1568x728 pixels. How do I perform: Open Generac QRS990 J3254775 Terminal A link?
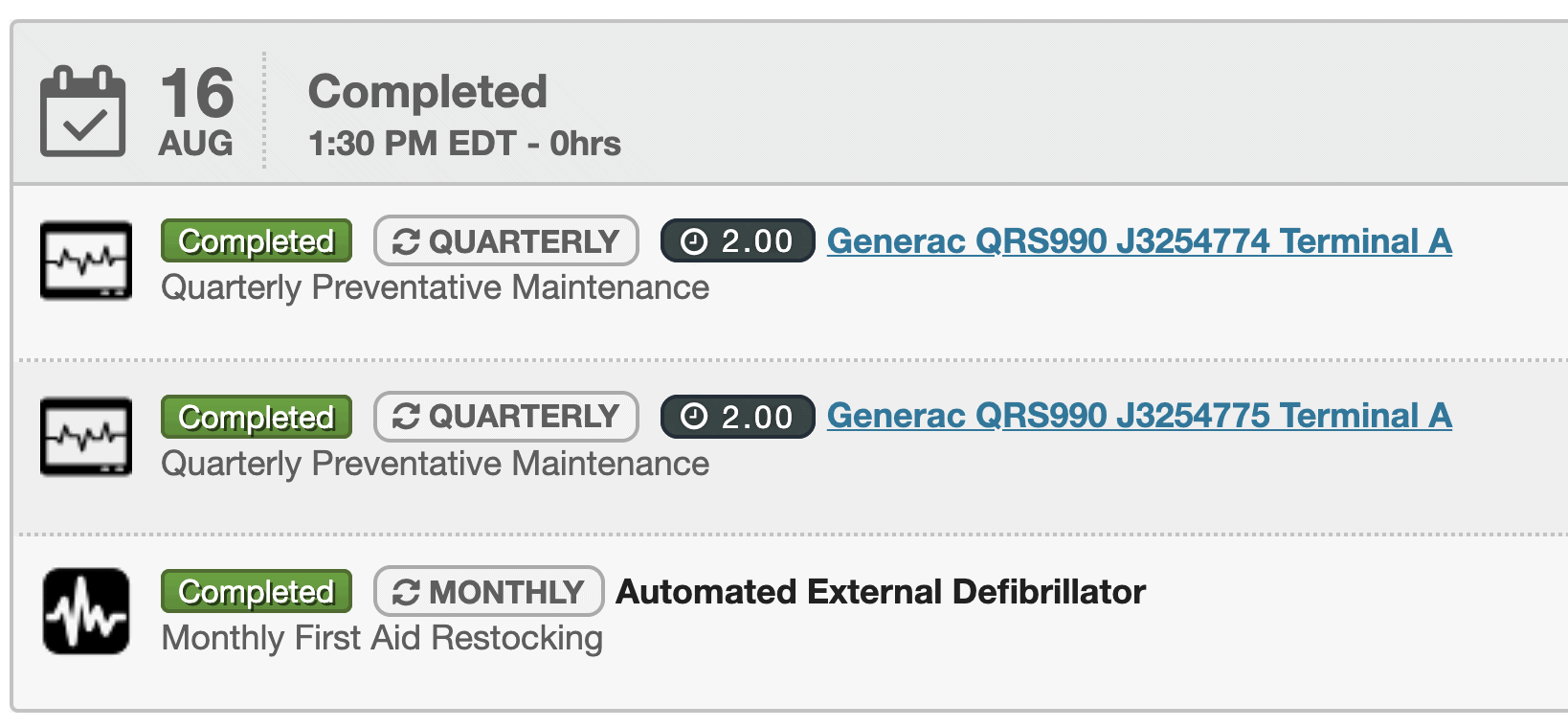(x=1139, y=416)
